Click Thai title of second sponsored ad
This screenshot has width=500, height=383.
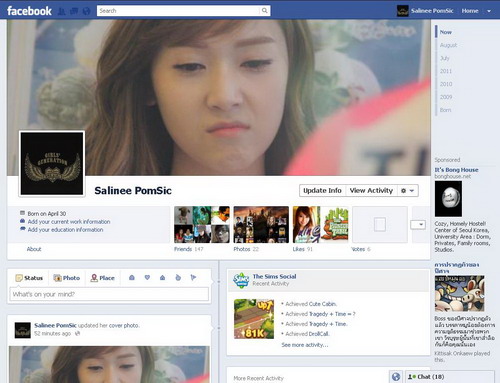pyautogui.click(x=457, y=268)
